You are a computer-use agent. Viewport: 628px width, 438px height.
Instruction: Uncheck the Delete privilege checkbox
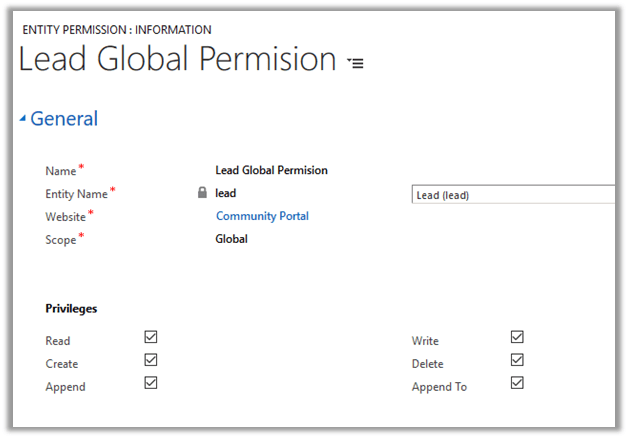[x=517, y=360]
